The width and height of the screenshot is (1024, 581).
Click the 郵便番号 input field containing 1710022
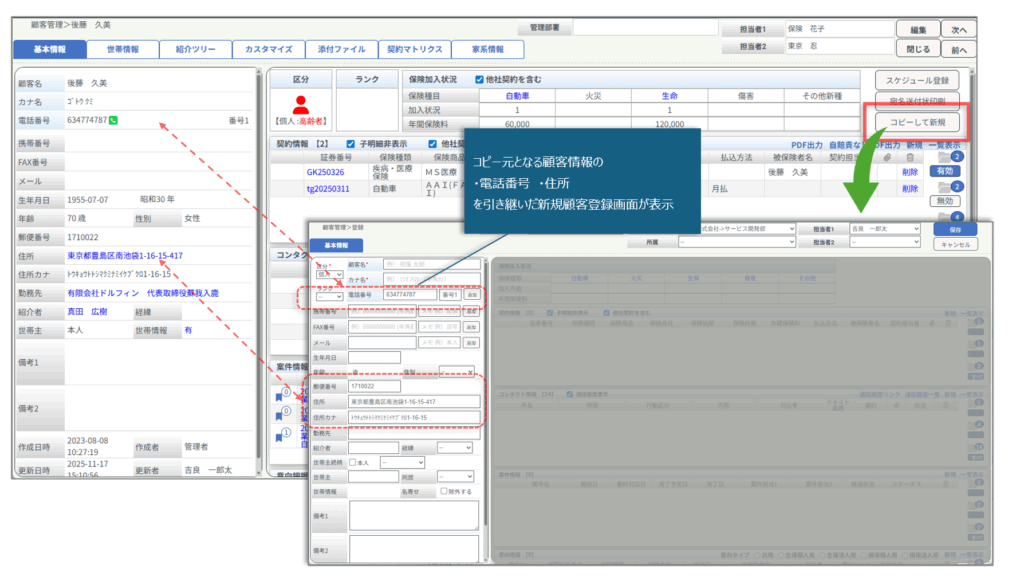click(374, 385)
